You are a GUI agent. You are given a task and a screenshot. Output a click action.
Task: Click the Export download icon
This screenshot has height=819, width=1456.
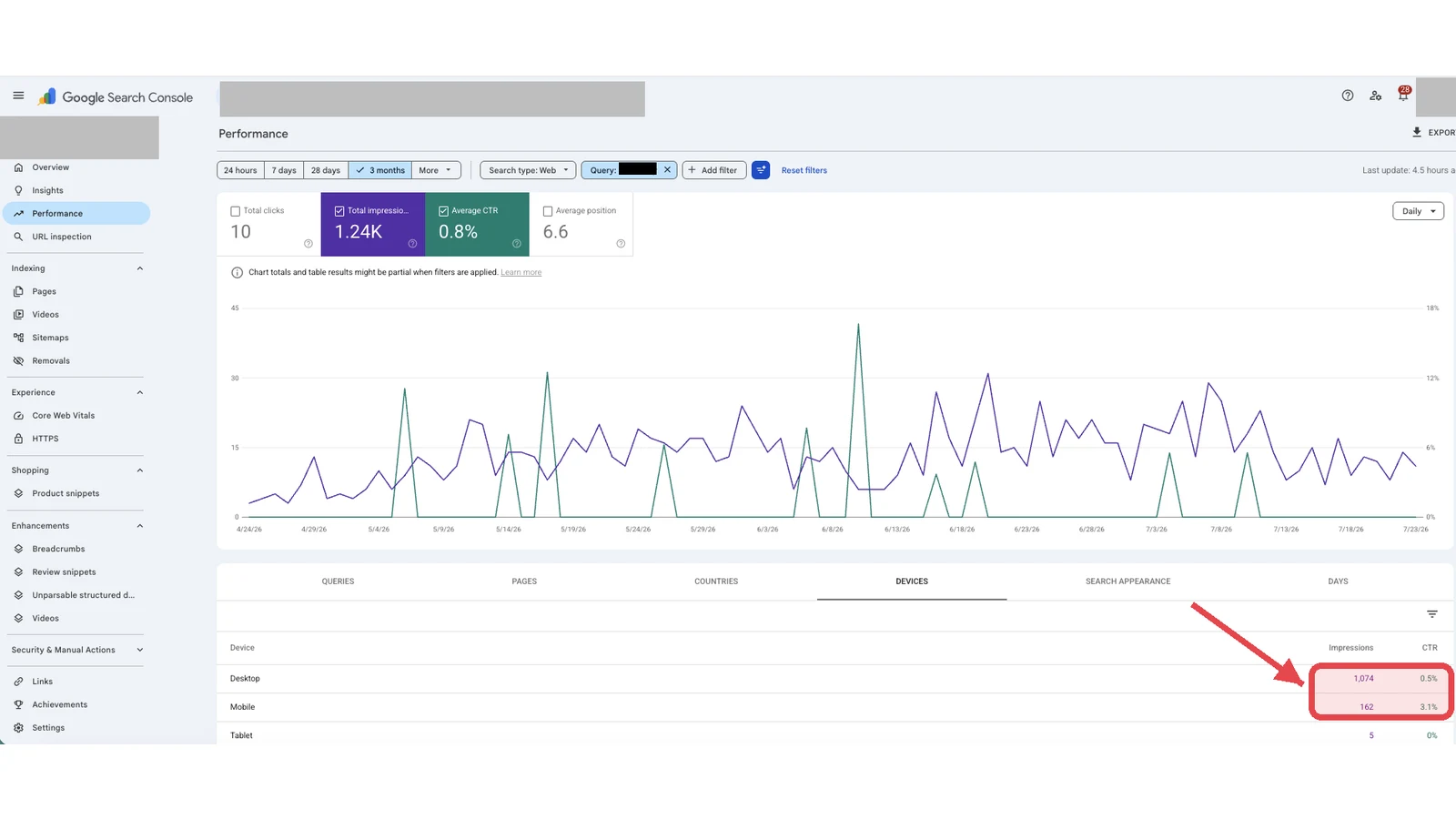[1417, 132]
